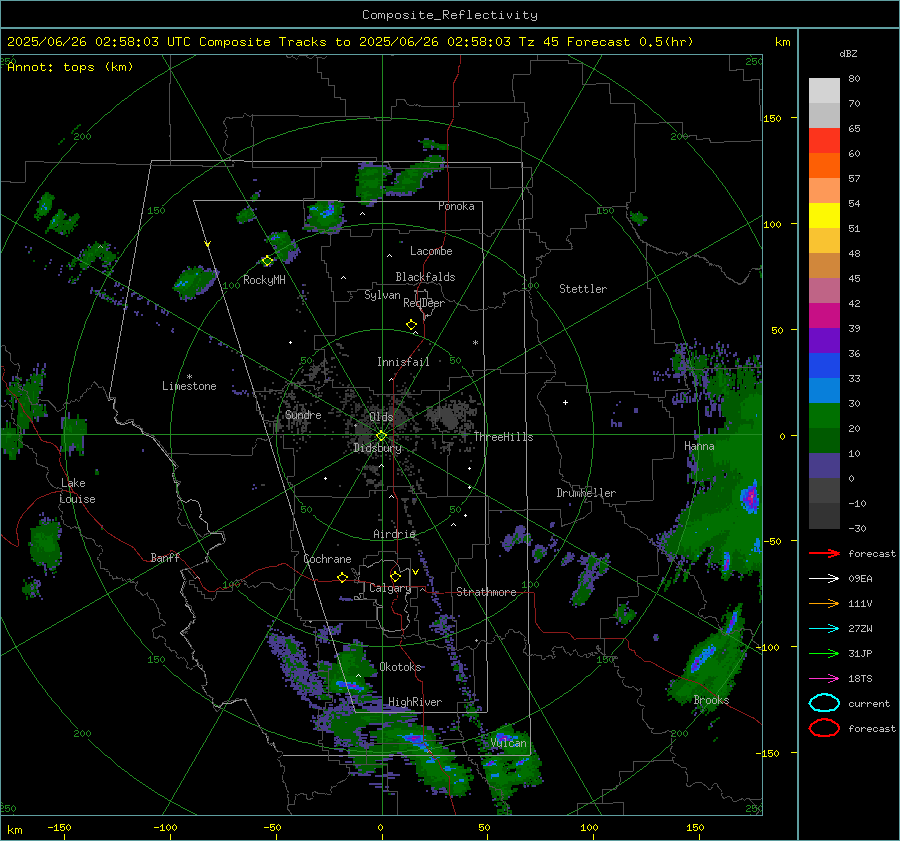Click the Olds label
Screen dimensions: 900x841
(x=381, y=417)
